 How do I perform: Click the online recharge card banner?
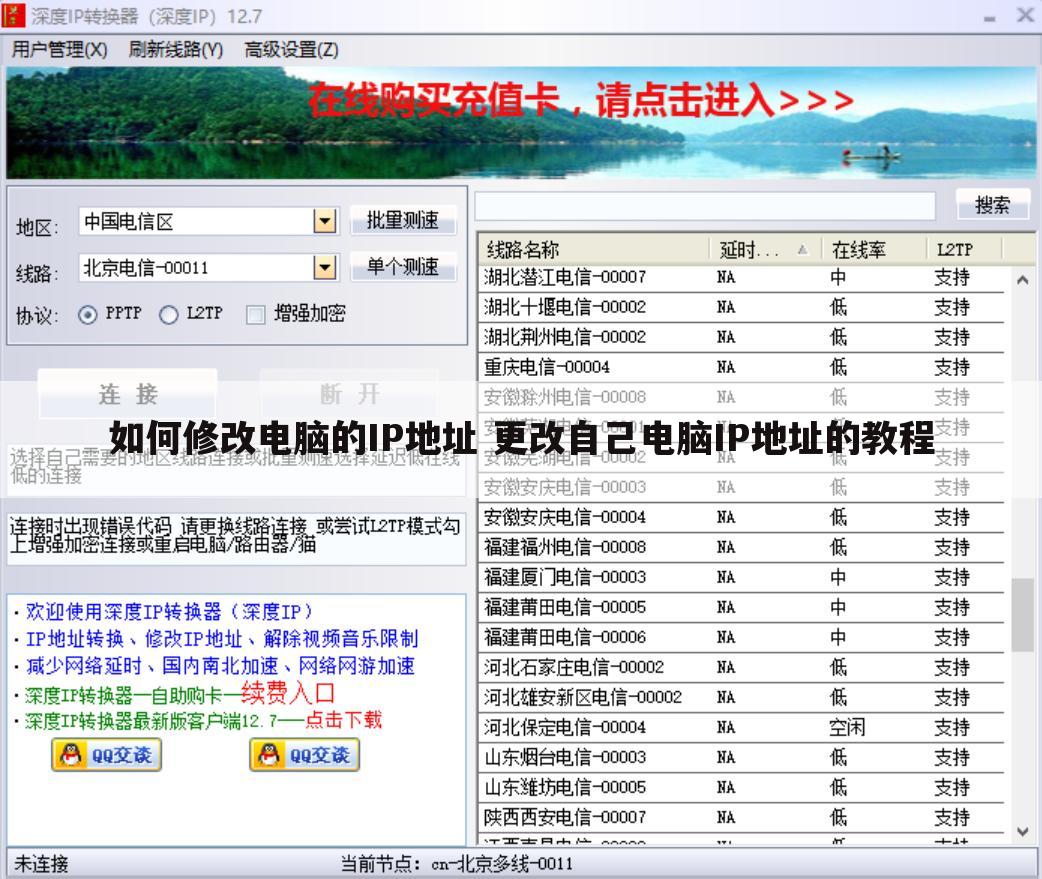tap(521, 122)
